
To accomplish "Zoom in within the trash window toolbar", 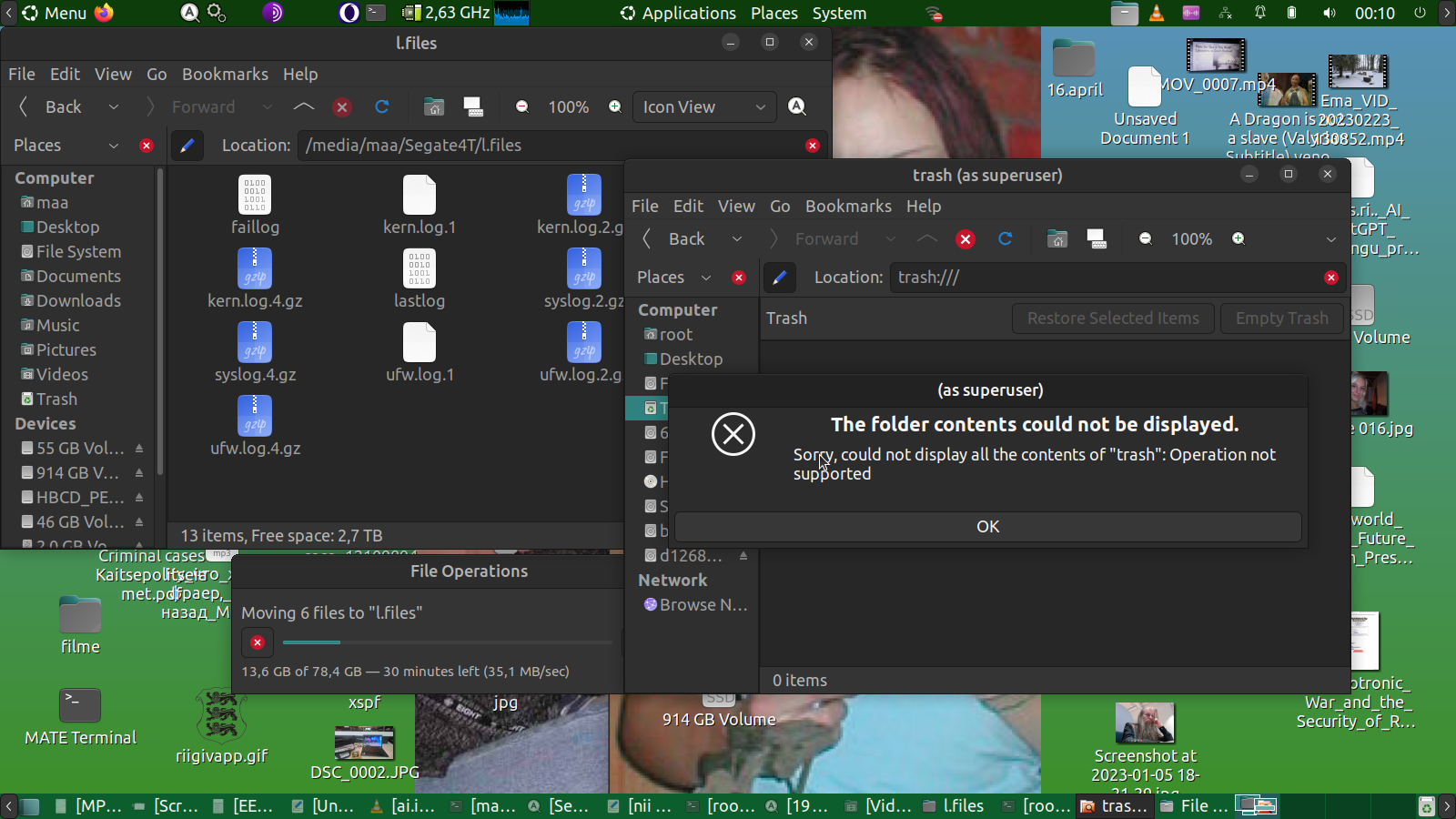I will [1239, 239].
